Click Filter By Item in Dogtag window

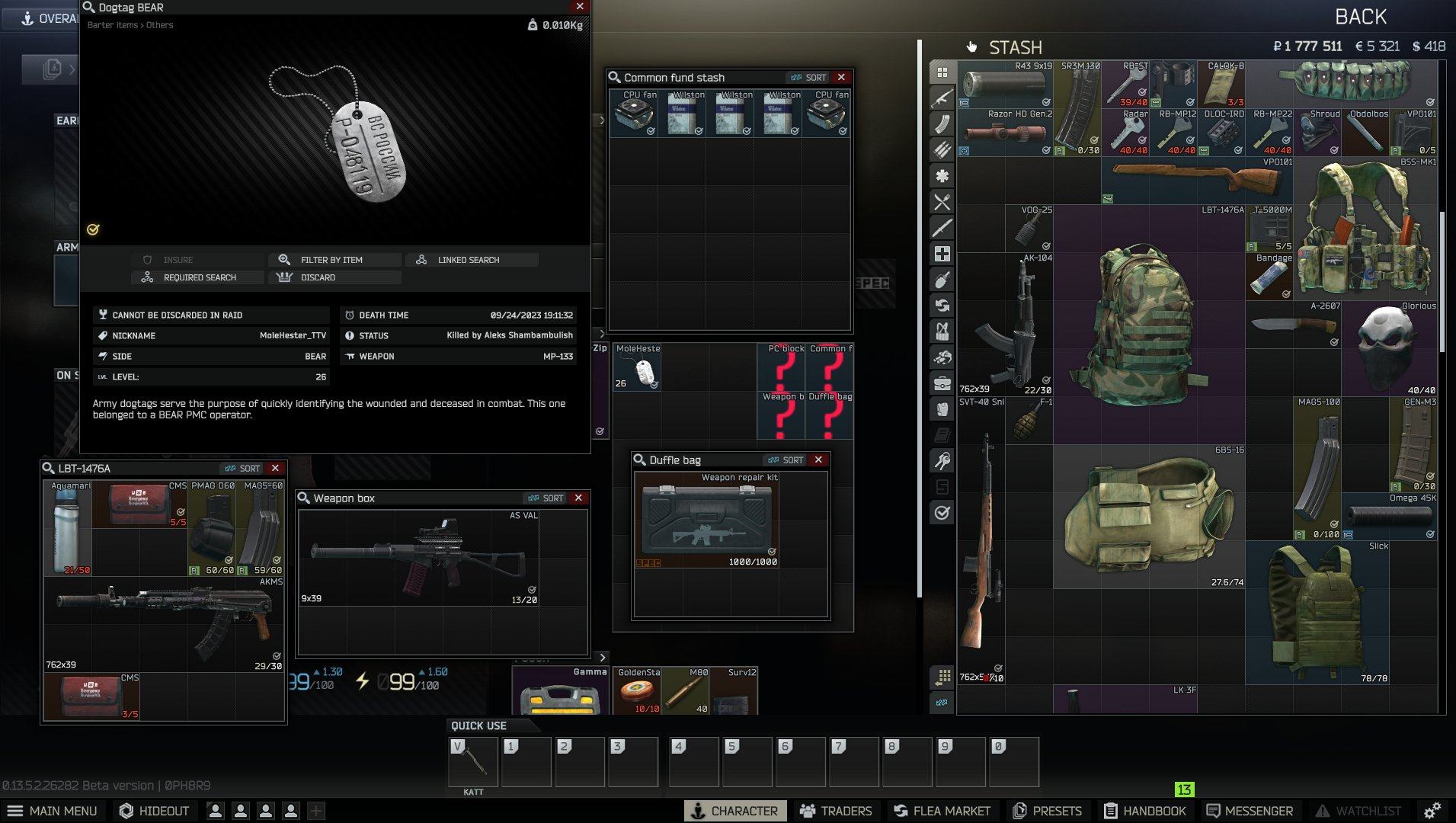pos(334,260)
